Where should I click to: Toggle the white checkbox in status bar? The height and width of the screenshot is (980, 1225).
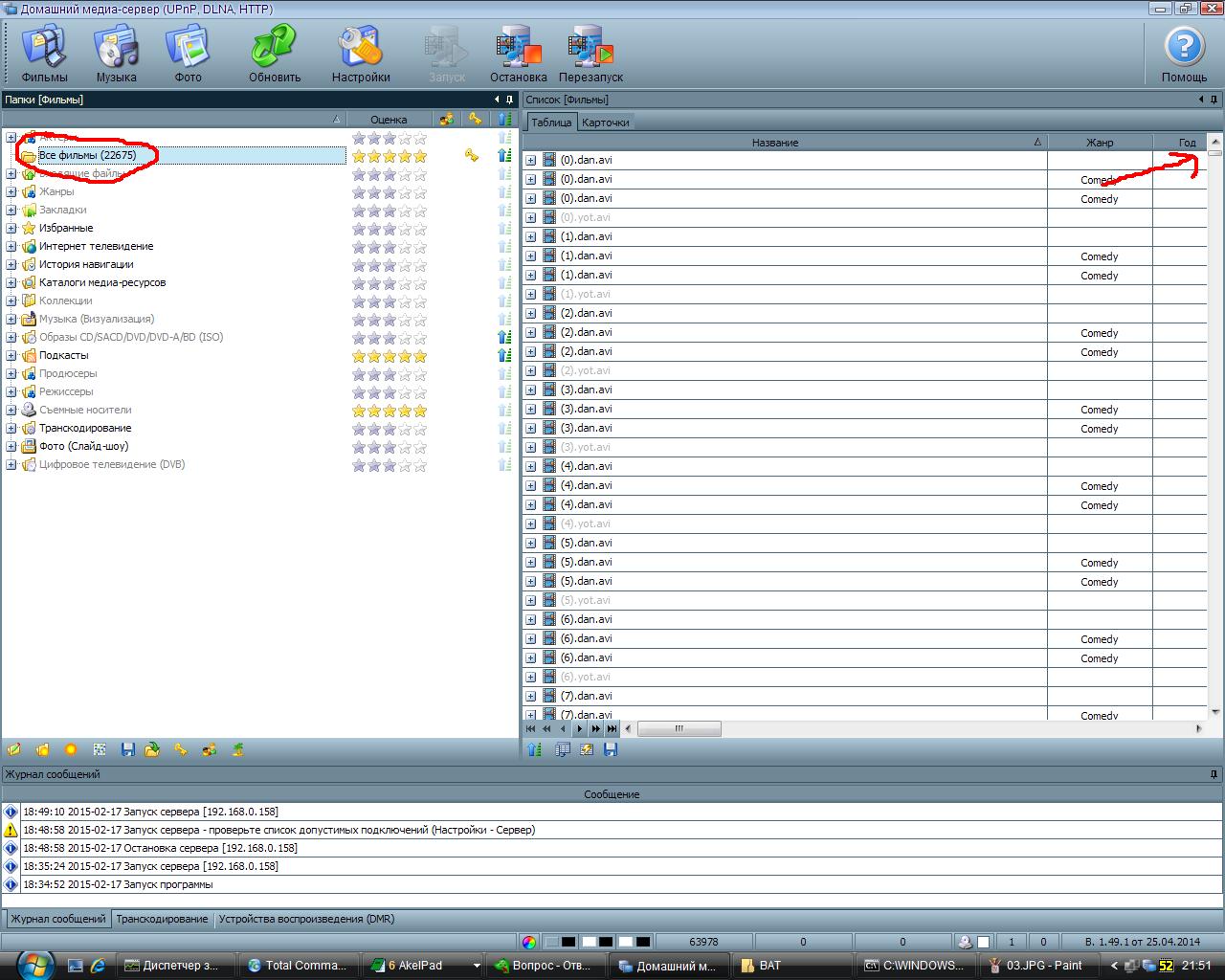tap(983, 942)
